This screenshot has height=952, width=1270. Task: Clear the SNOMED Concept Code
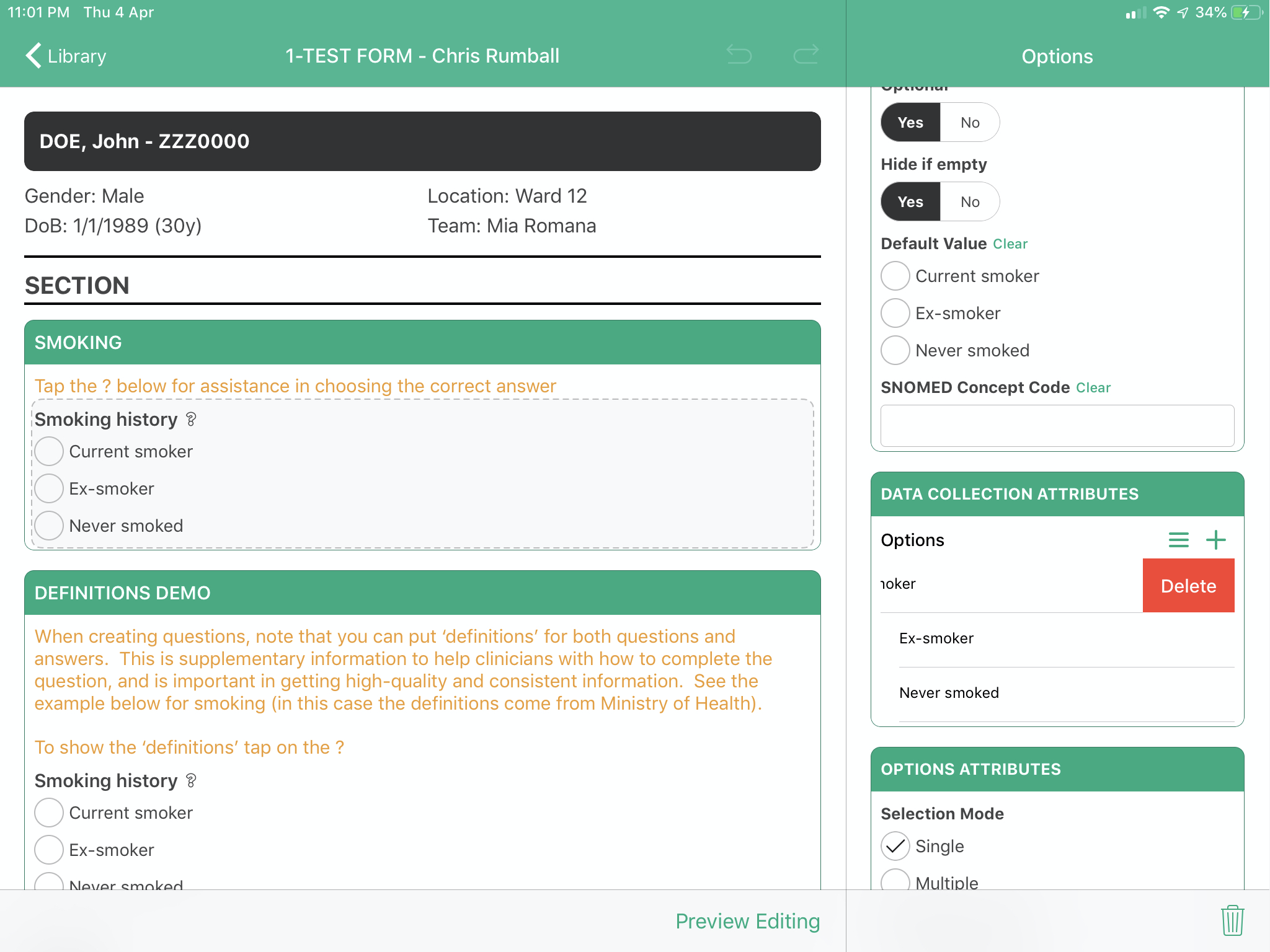tap(1093, 388)
